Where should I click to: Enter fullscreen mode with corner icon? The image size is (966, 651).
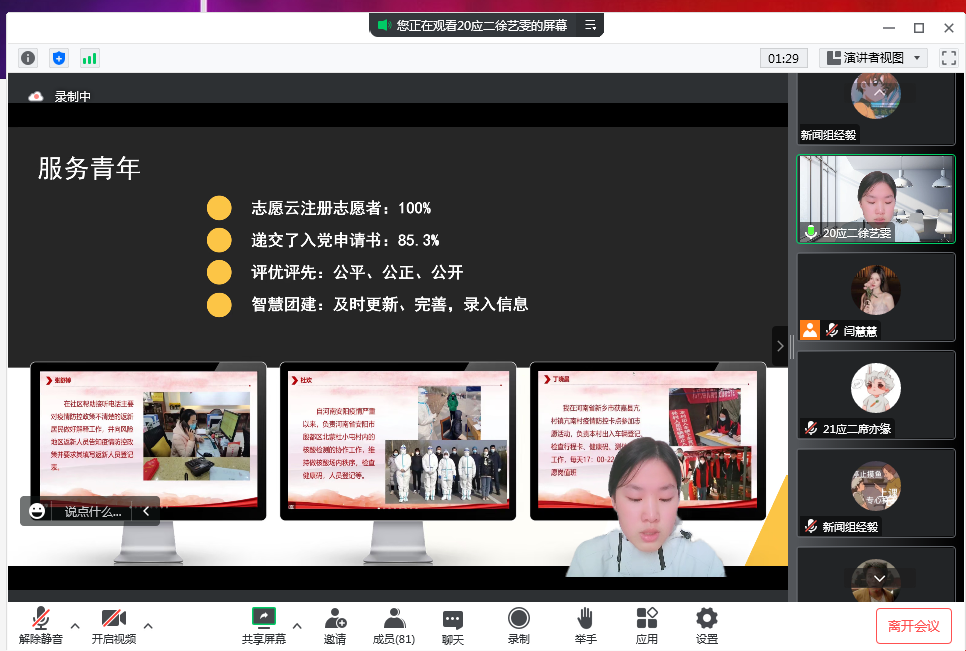[x=948, y=58]
